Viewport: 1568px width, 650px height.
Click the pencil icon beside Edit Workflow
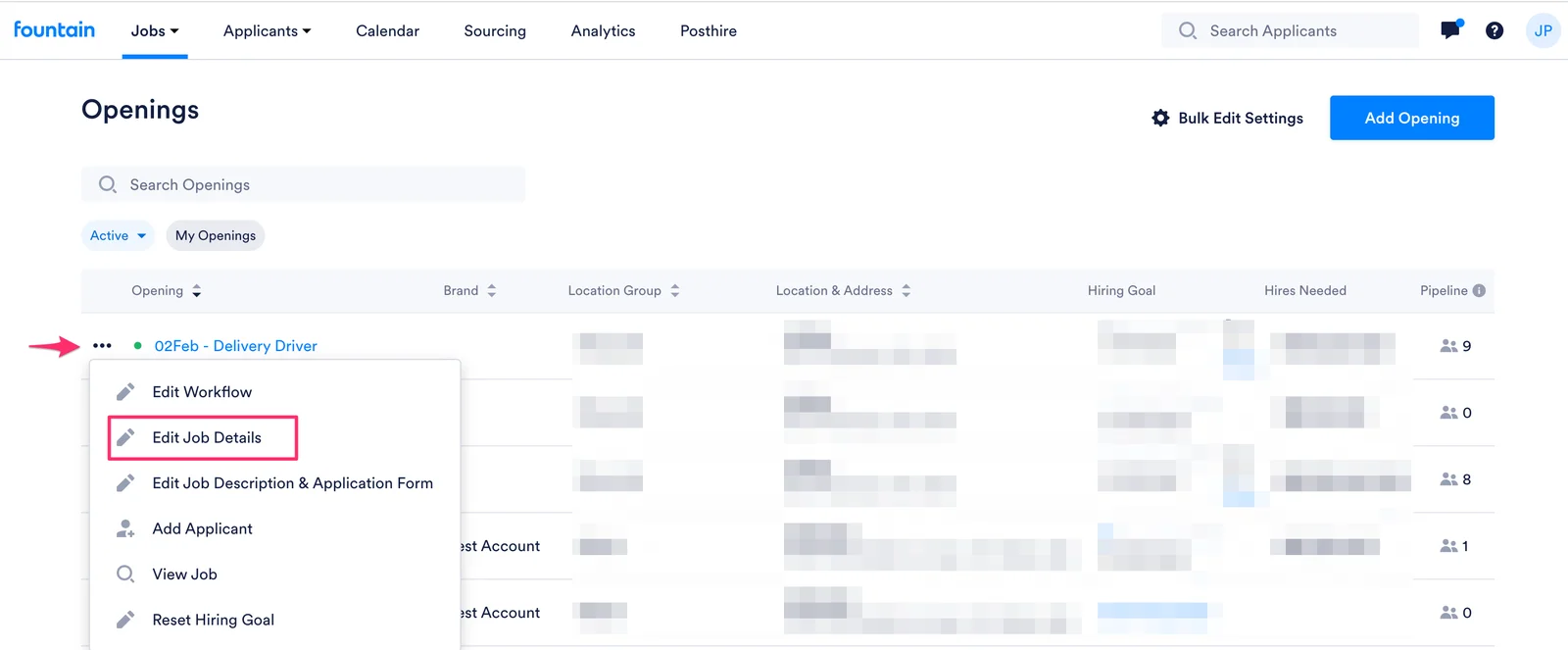coord(125,392)
